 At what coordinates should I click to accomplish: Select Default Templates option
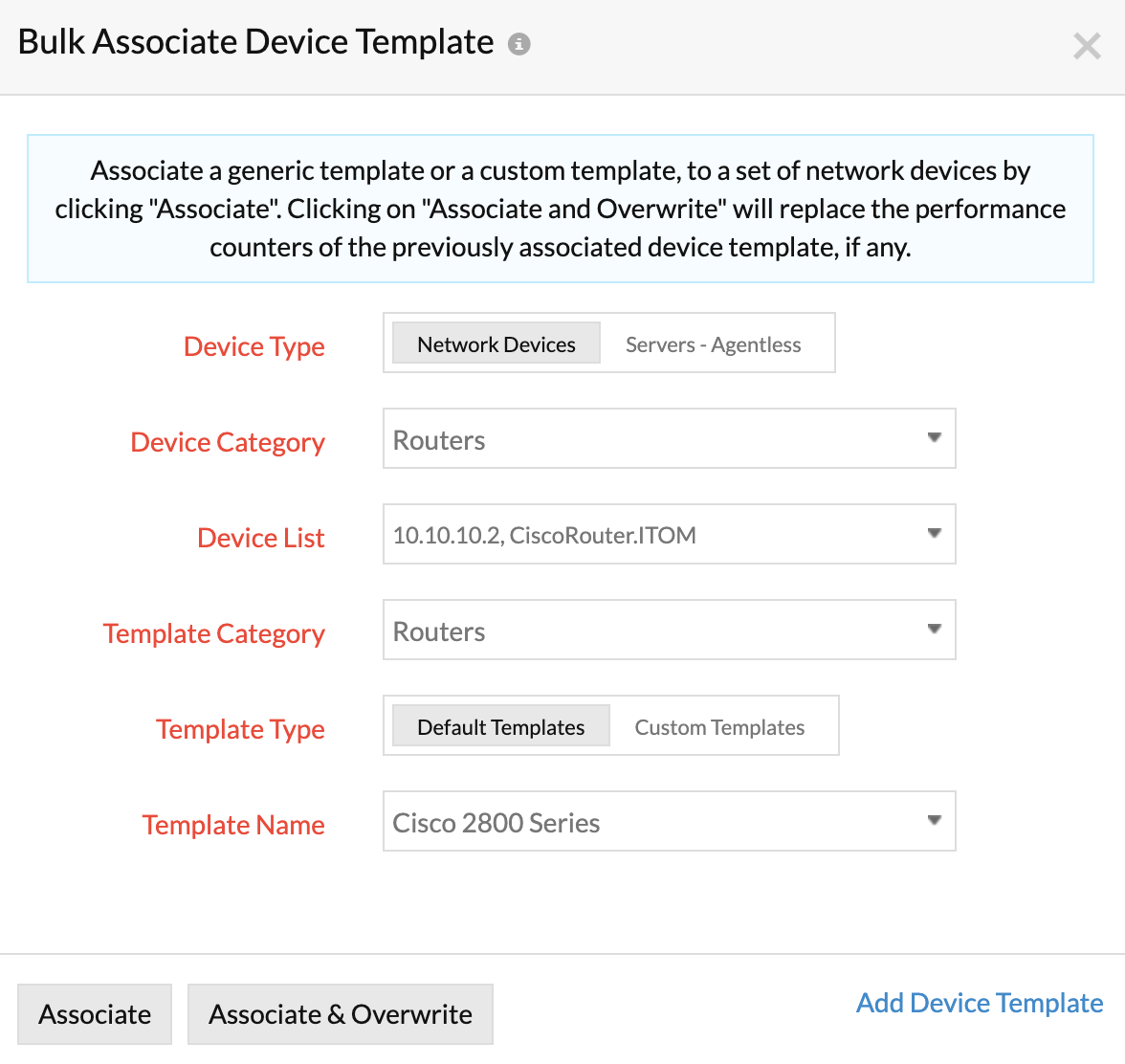[x=500, y=727]
